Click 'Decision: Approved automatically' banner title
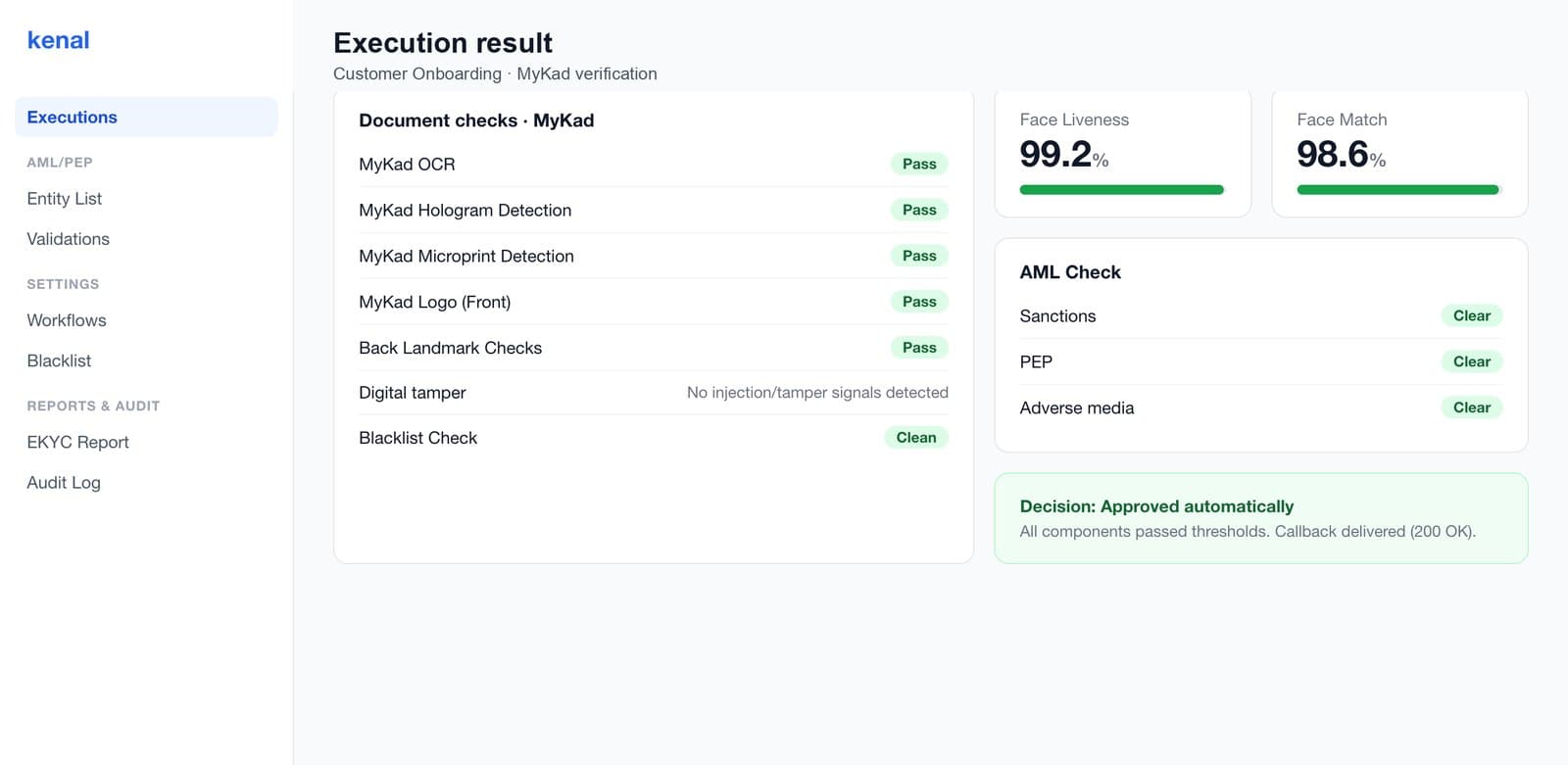Image resolution: width=1568 pixels, height=765 pixels. [x=1156, y=506]
